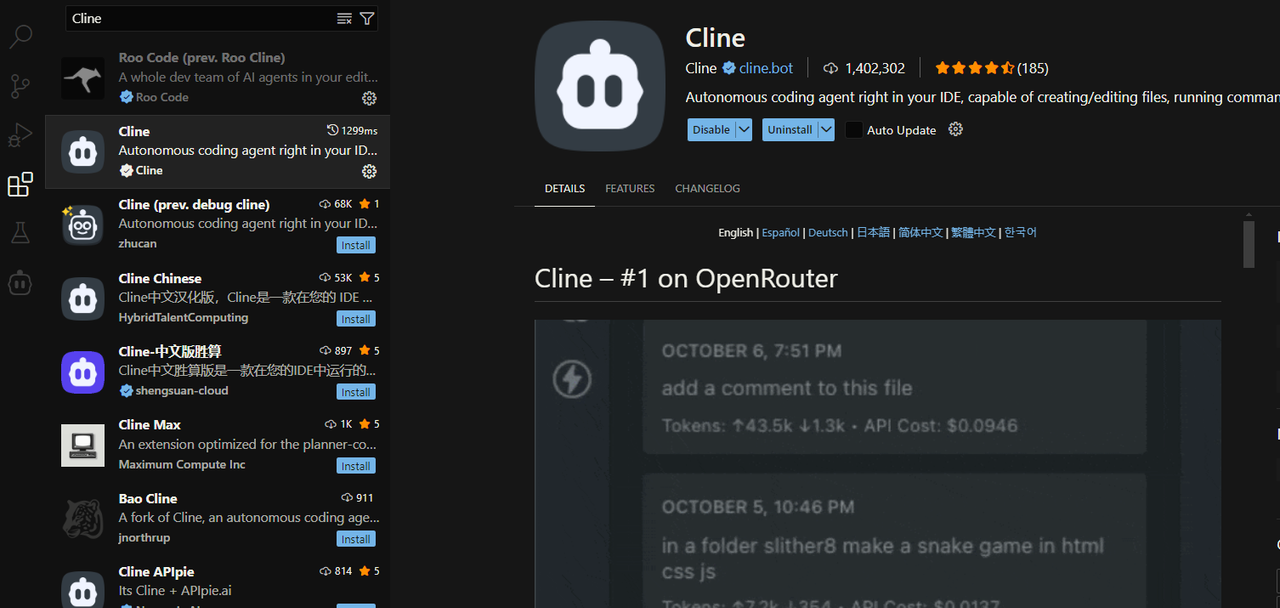This screenshot has height=608, width=1280.
Task: Select Cline Max computer icon
Action: 82,445
